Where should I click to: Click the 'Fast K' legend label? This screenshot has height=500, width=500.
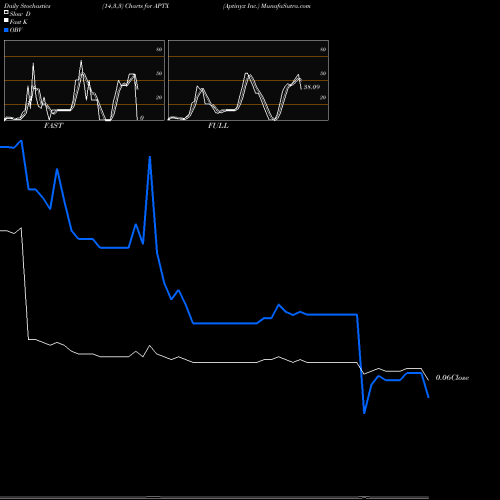(x=19, y=22)
